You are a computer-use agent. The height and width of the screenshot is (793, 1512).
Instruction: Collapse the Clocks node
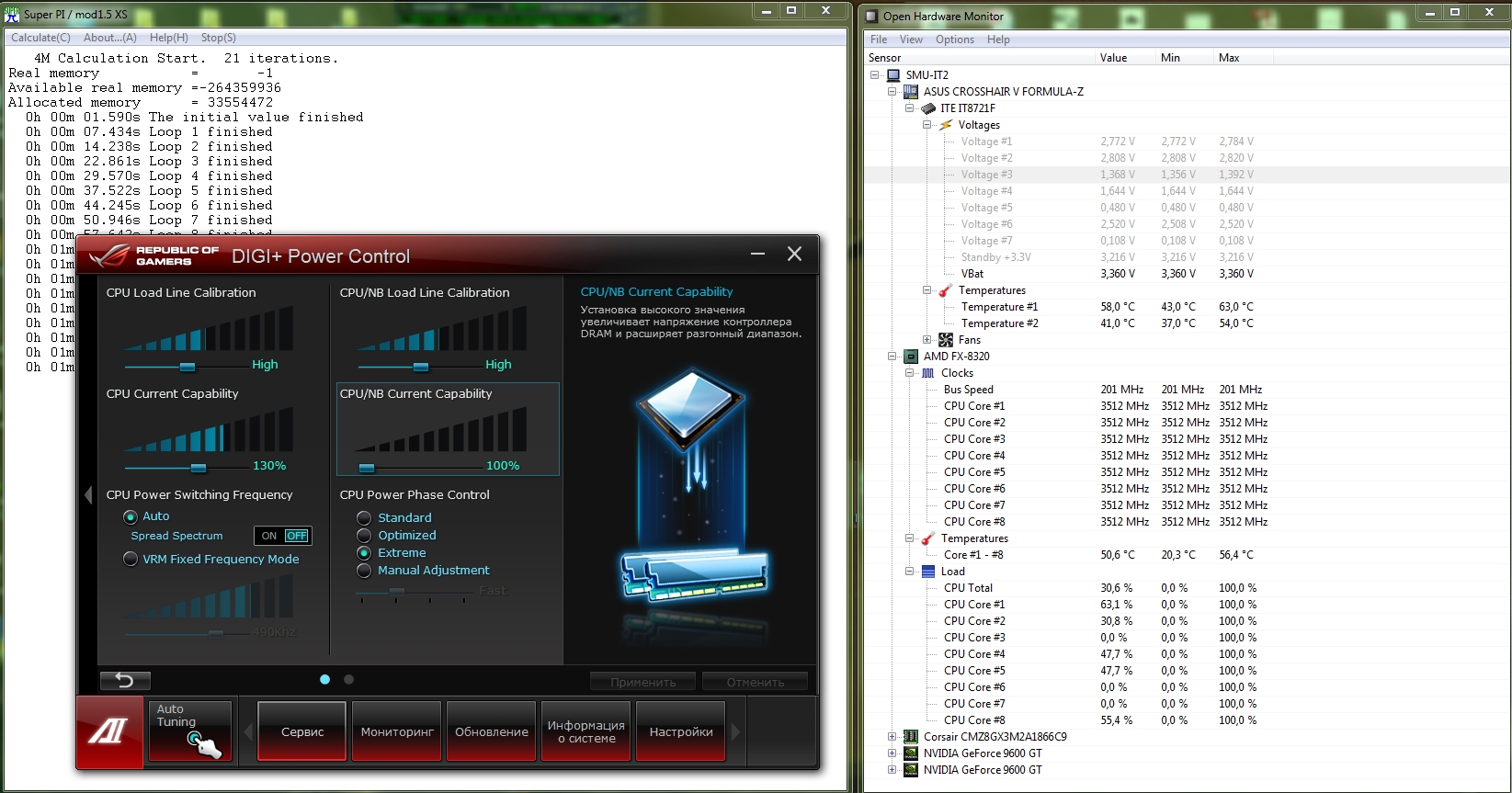point(910,373)
